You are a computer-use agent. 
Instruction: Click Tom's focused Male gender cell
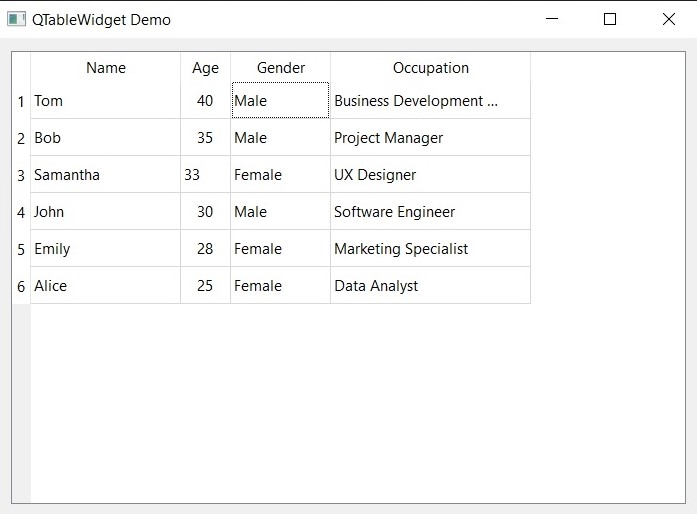tap(280, 100)
